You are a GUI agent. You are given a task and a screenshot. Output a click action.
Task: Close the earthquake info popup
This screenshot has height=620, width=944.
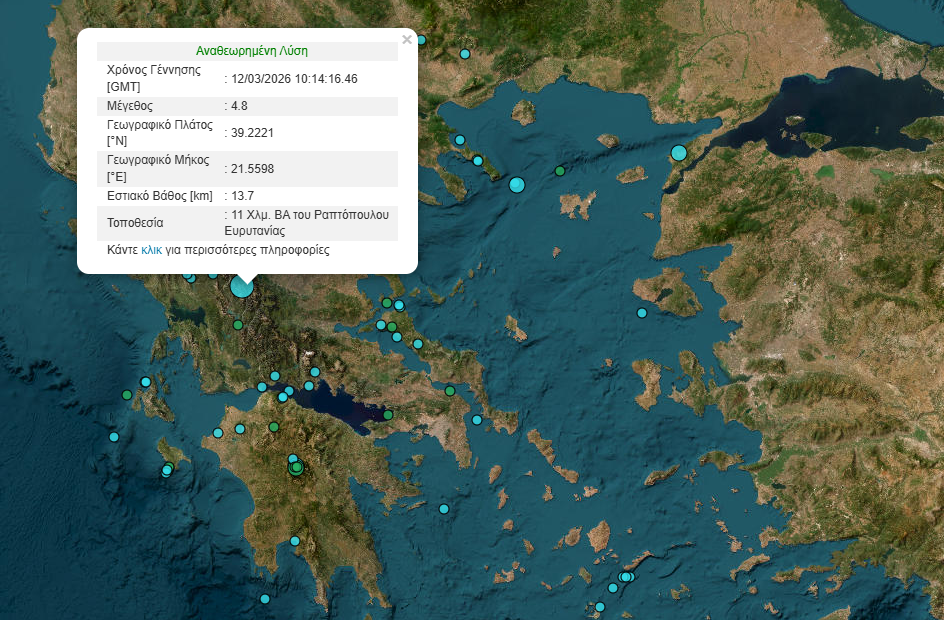tap(406, 40)
